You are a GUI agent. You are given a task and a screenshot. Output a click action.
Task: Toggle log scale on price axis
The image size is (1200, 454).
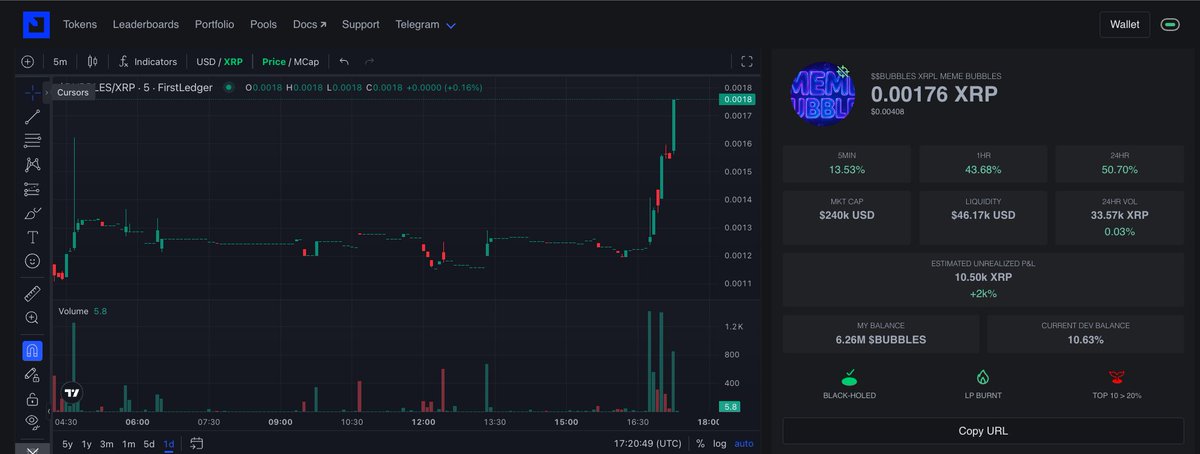click(720, 443)
